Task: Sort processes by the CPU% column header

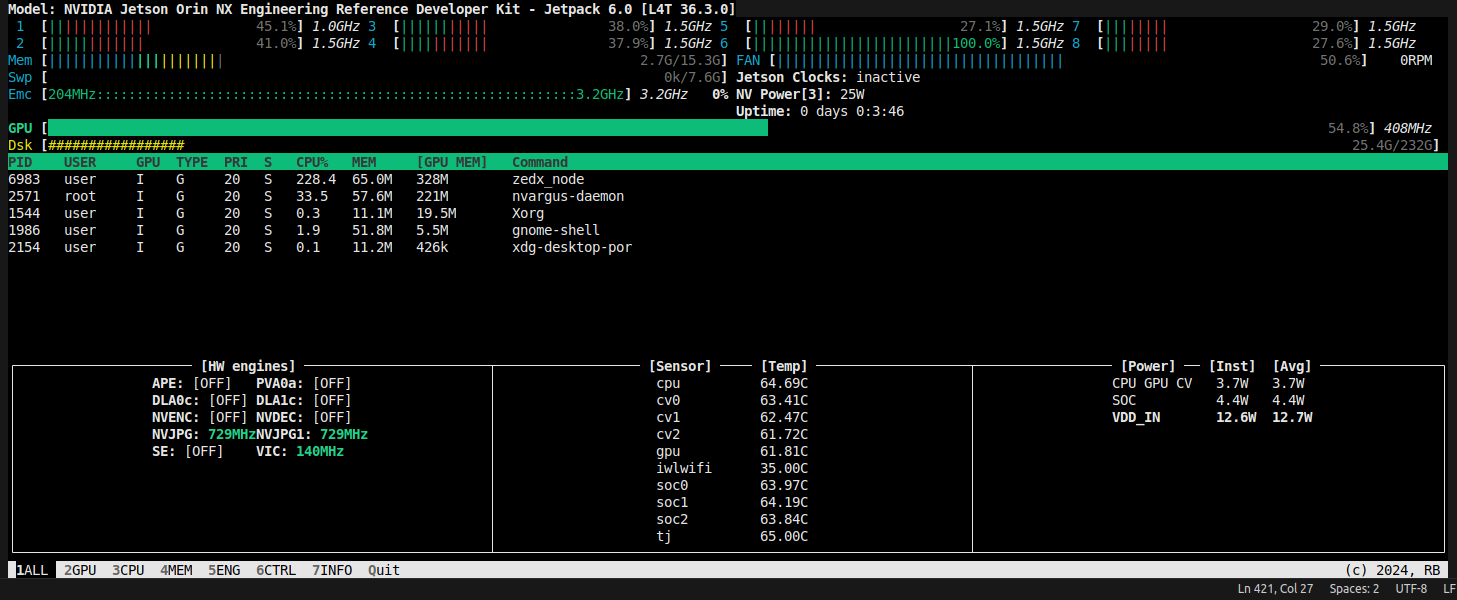Action: point(312,162)
